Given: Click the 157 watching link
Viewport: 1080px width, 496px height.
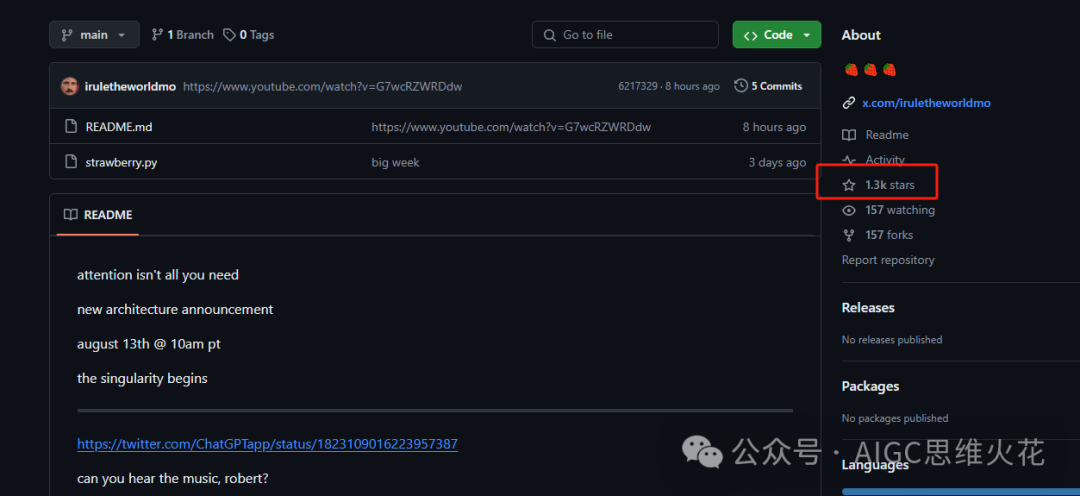Looking at the screenshot, I should (x=900, y=210).
